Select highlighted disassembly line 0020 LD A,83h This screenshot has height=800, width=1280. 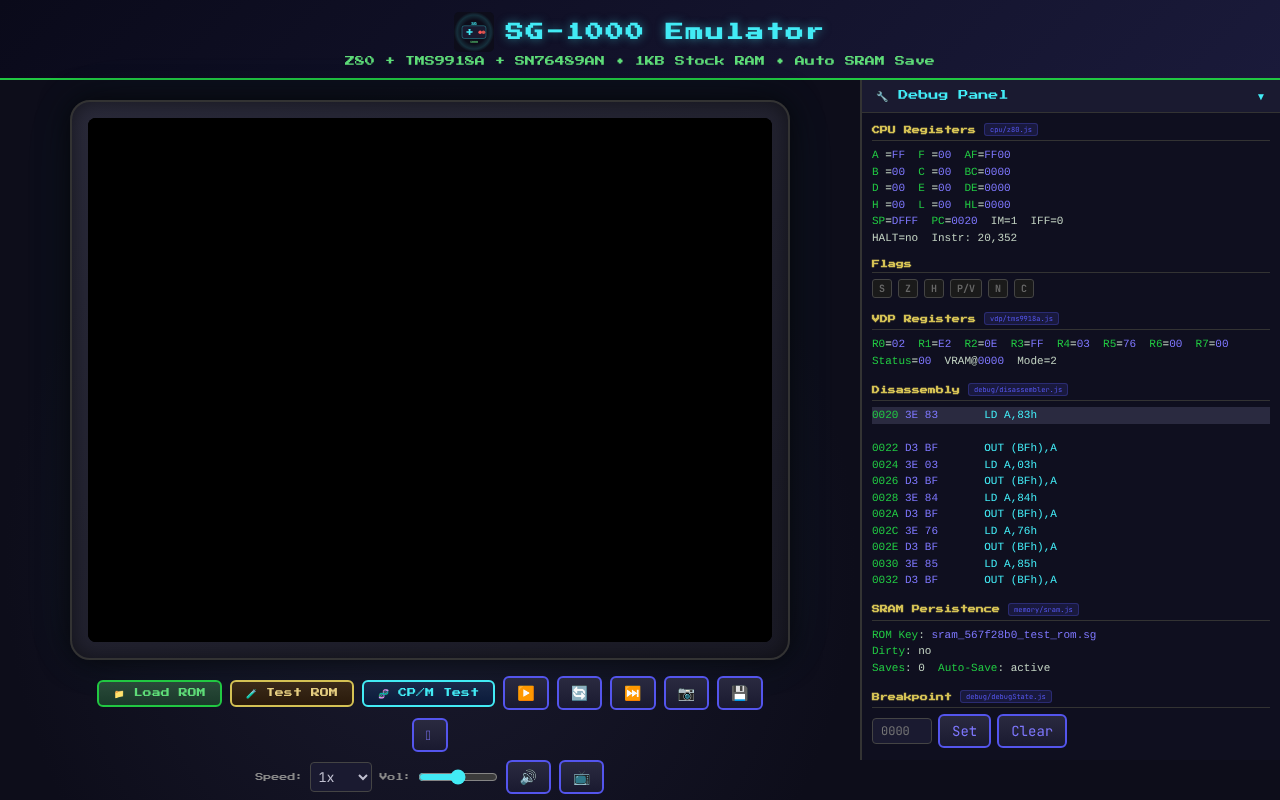[1071, 415]
